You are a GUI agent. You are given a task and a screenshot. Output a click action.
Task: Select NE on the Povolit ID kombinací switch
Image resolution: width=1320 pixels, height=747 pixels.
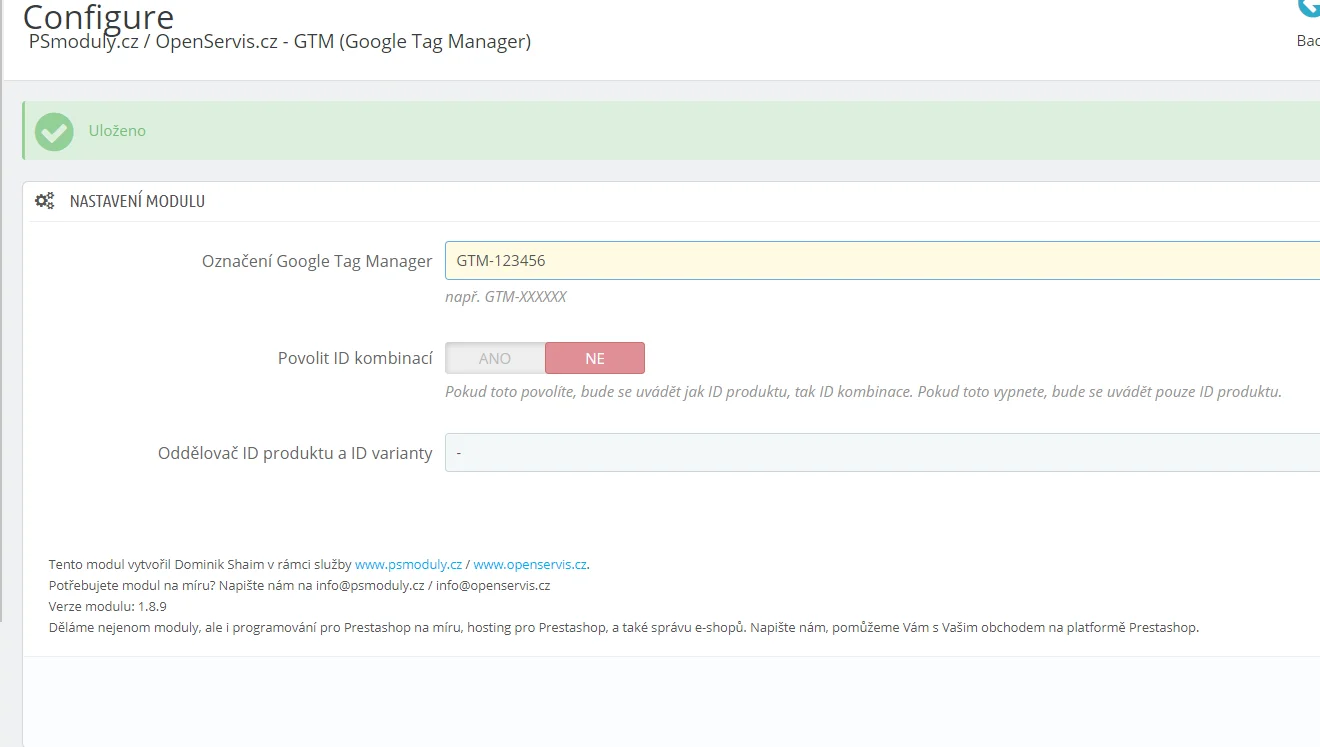click(x=595, y=358)
